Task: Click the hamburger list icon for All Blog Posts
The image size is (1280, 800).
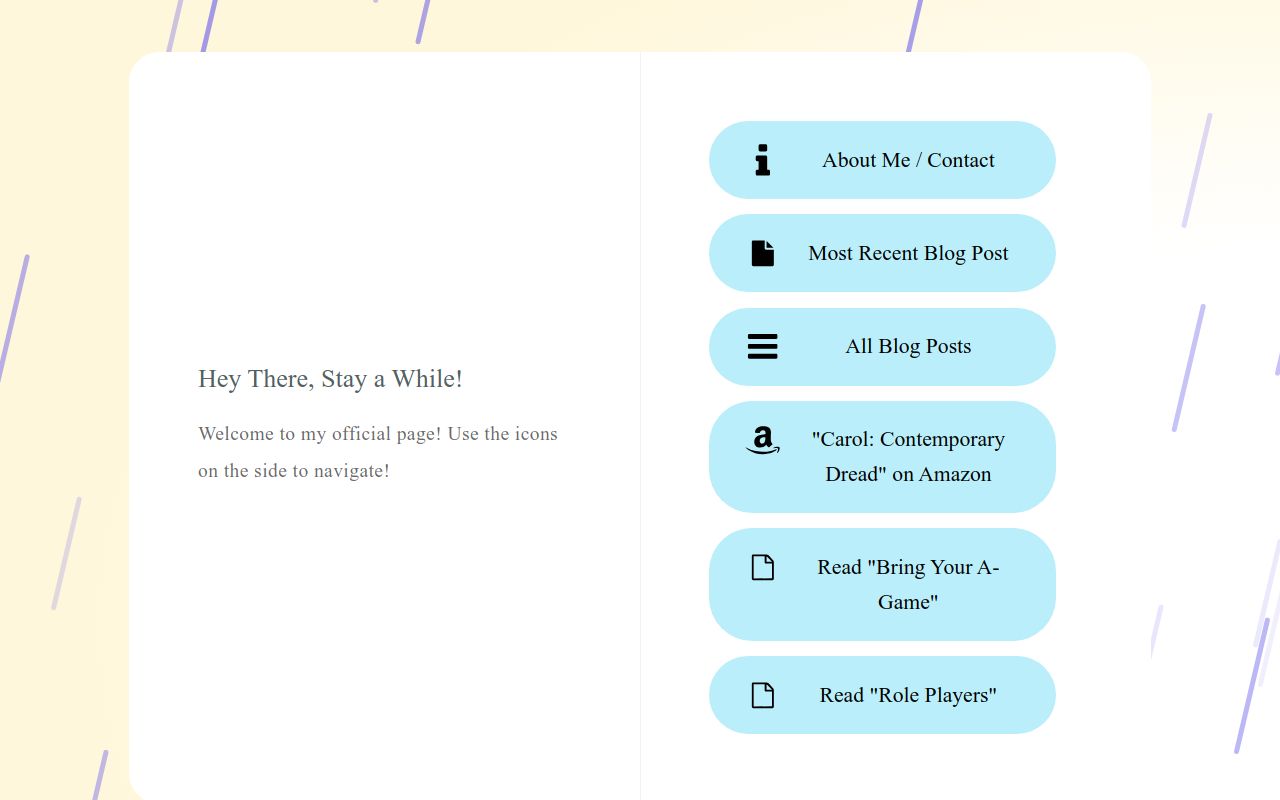Action: [762, 346]
